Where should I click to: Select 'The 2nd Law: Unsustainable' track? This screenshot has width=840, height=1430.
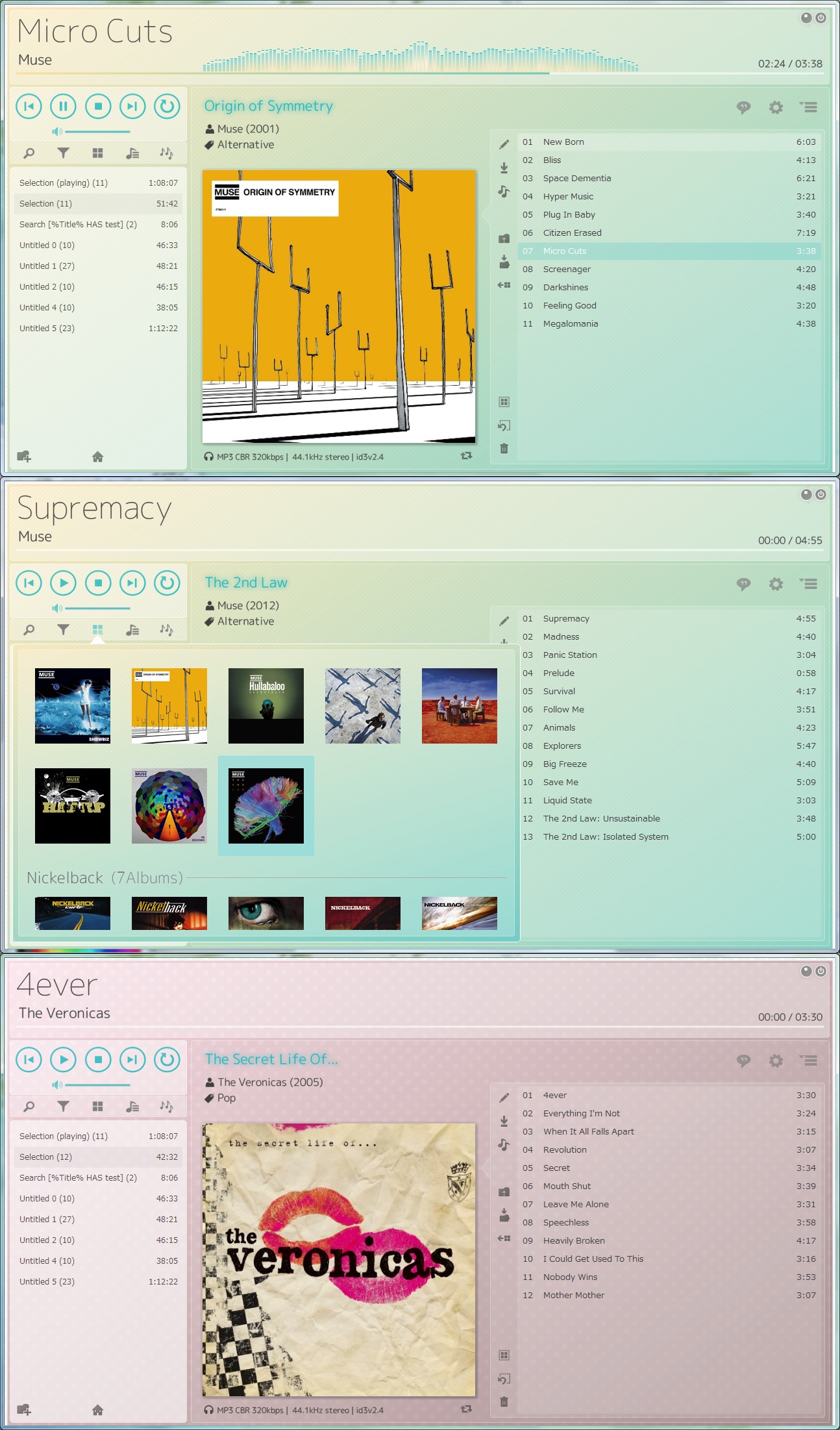pyautogui.click(x=669, y=818)
